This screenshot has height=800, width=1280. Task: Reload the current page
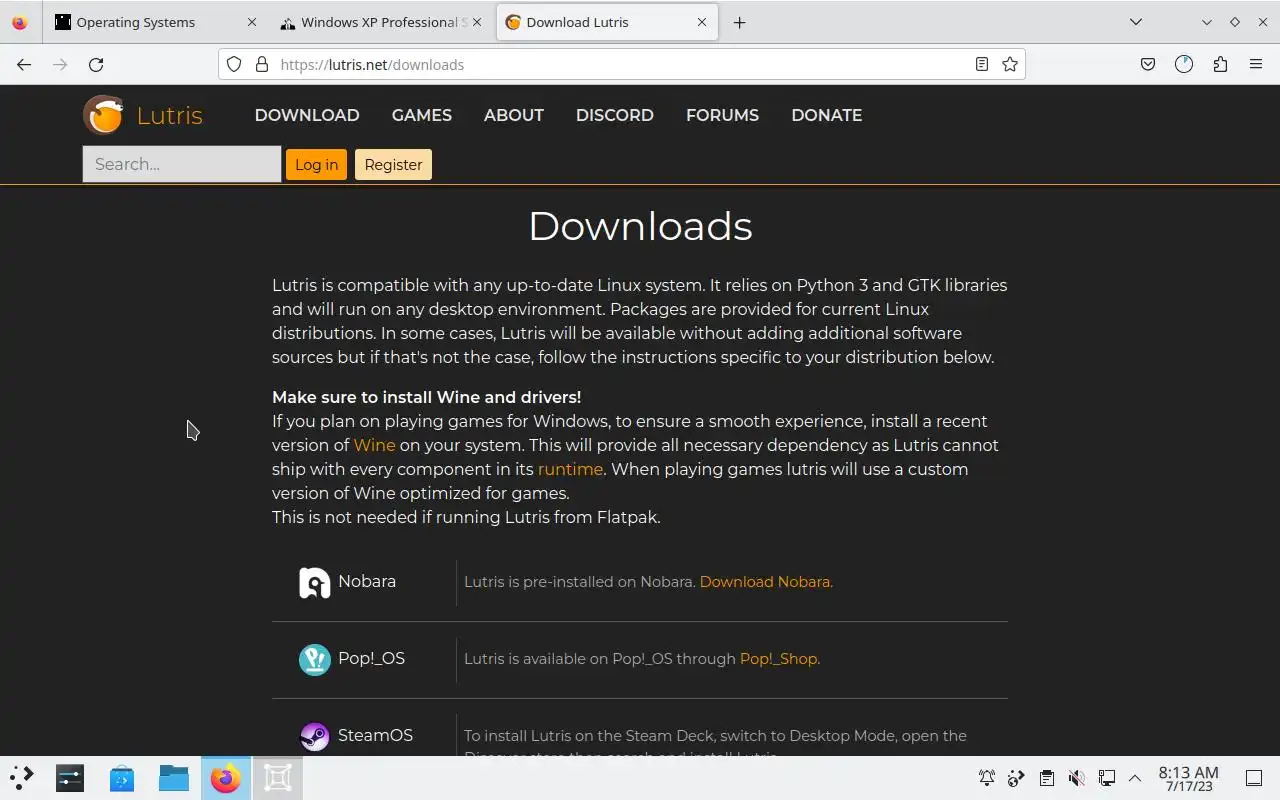pos(96,64)
